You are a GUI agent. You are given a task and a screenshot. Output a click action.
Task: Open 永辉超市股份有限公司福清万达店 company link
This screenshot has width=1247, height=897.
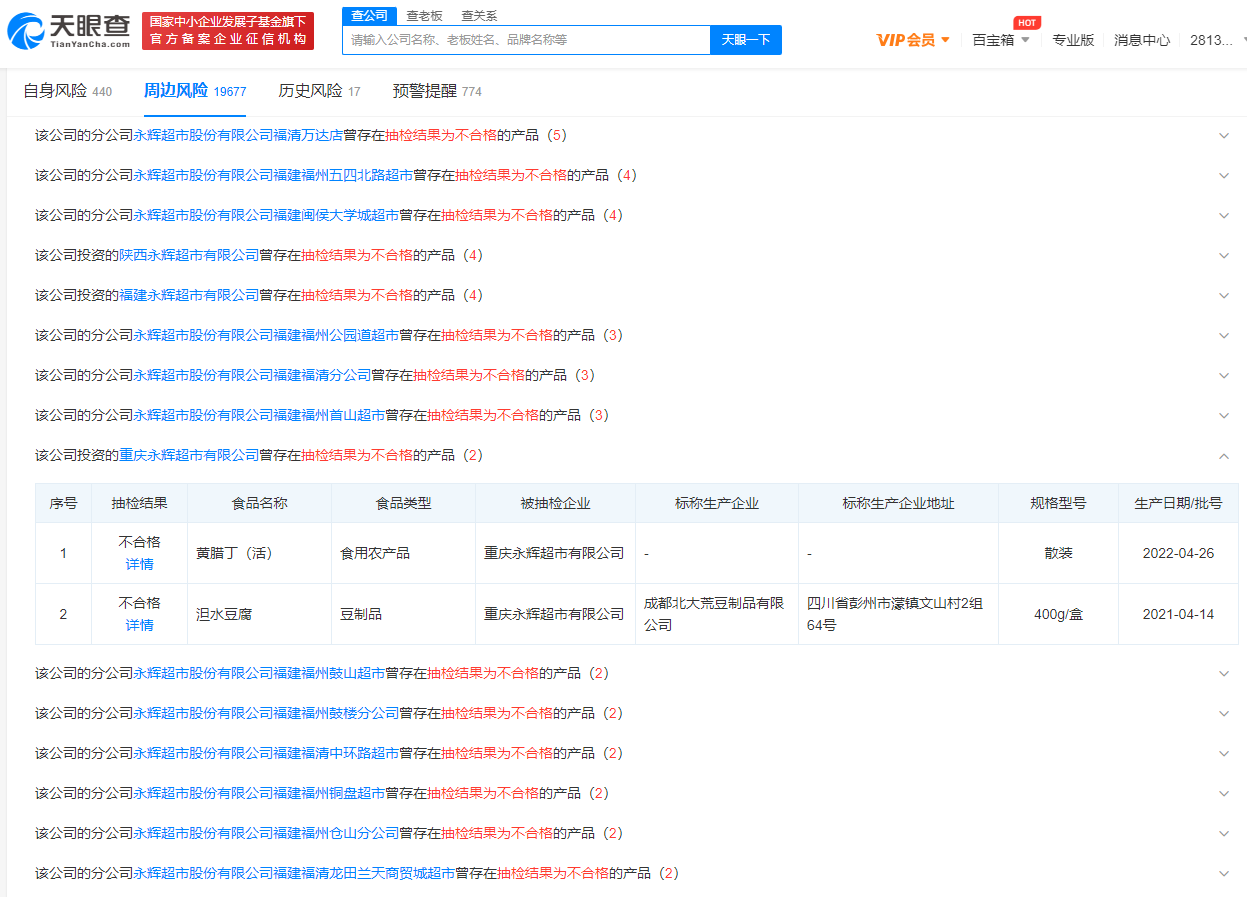coord(238,135)
